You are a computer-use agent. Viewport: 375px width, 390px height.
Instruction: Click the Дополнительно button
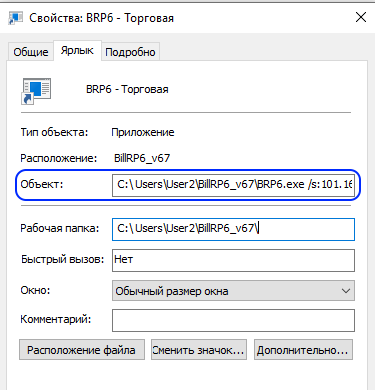click(303, 350)
